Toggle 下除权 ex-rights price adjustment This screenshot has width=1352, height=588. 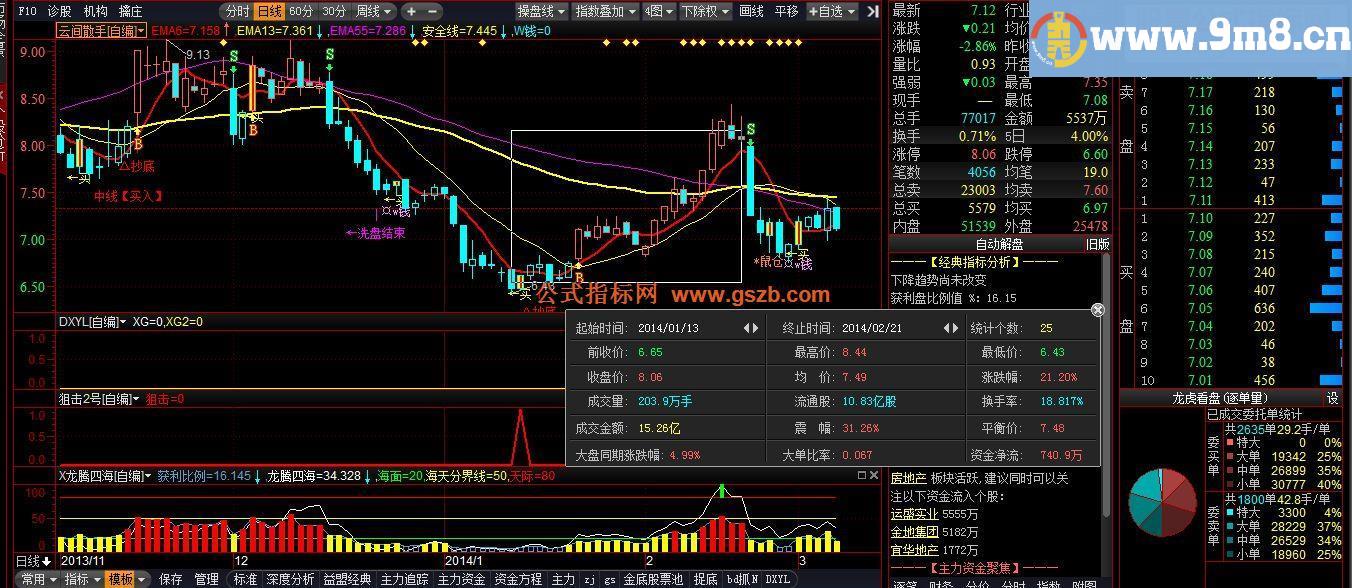tap(702, 12)
